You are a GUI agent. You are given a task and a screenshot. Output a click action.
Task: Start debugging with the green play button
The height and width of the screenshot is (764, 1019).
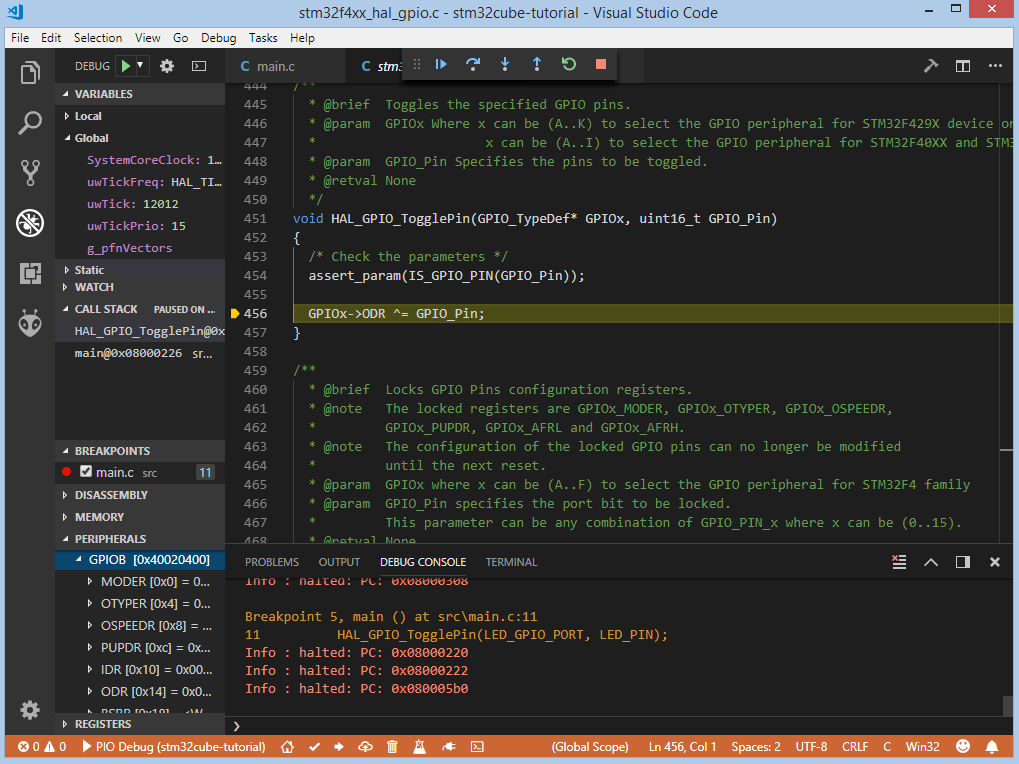[x=126, y=66]
